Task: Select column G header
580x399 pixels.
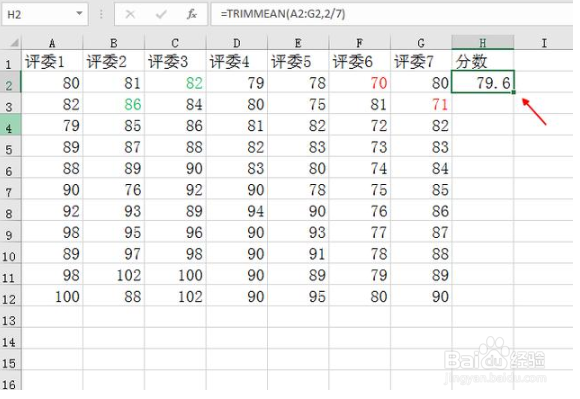Action: [421, 43]
